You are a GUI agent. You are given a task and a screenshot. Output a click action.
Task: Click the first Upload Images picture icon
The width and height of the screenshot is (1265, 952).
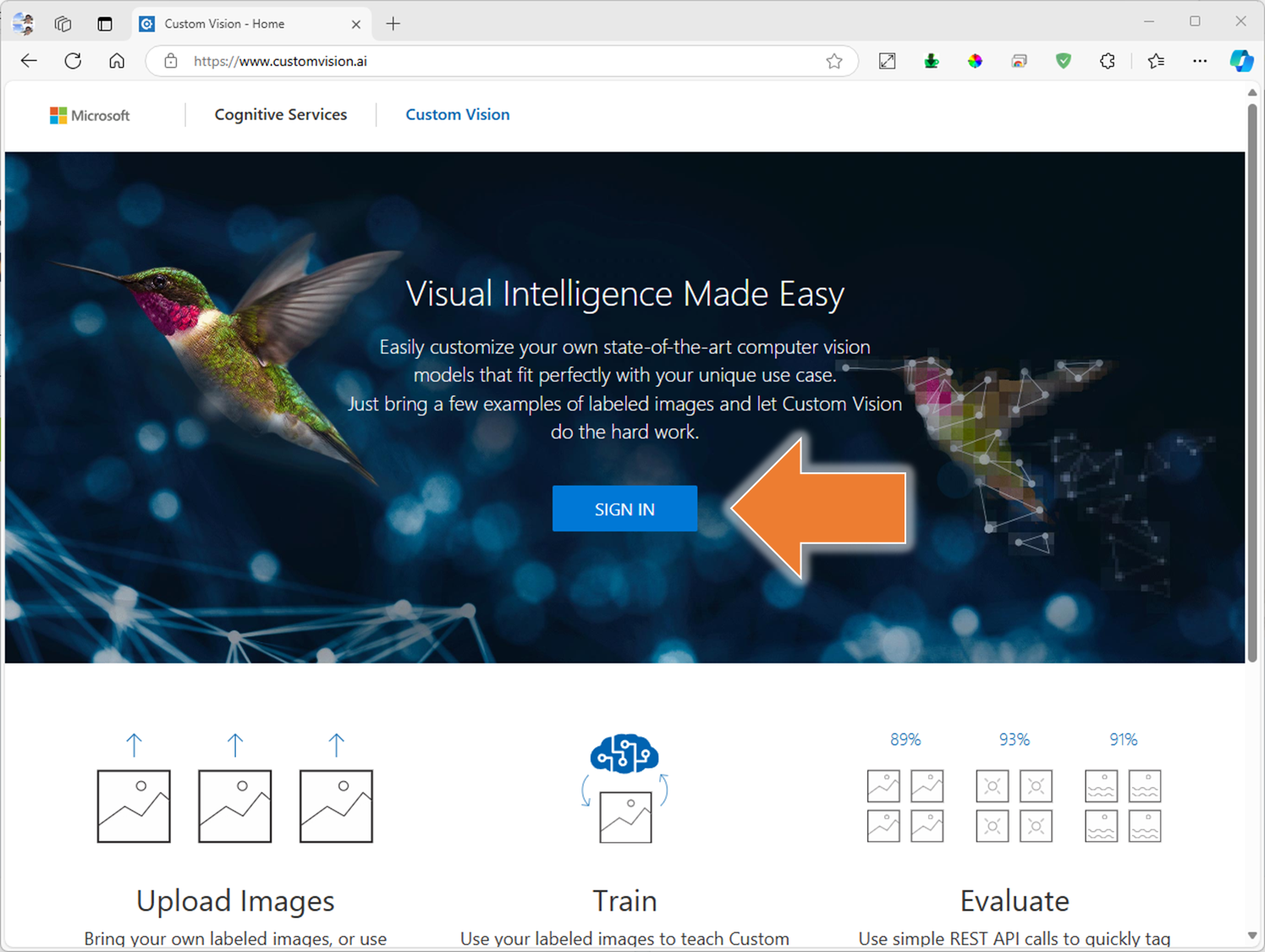point(134,806)
